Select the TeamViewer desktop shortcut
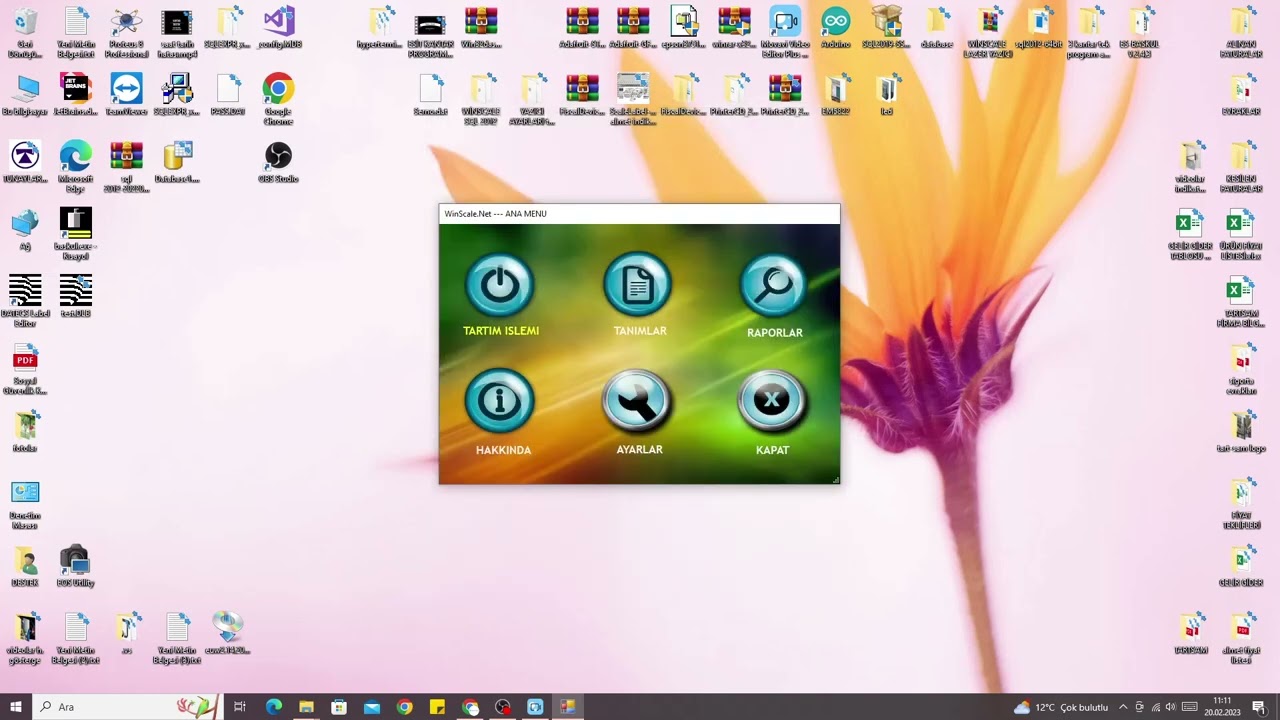1280x720 pixels. tap(126, 94)
